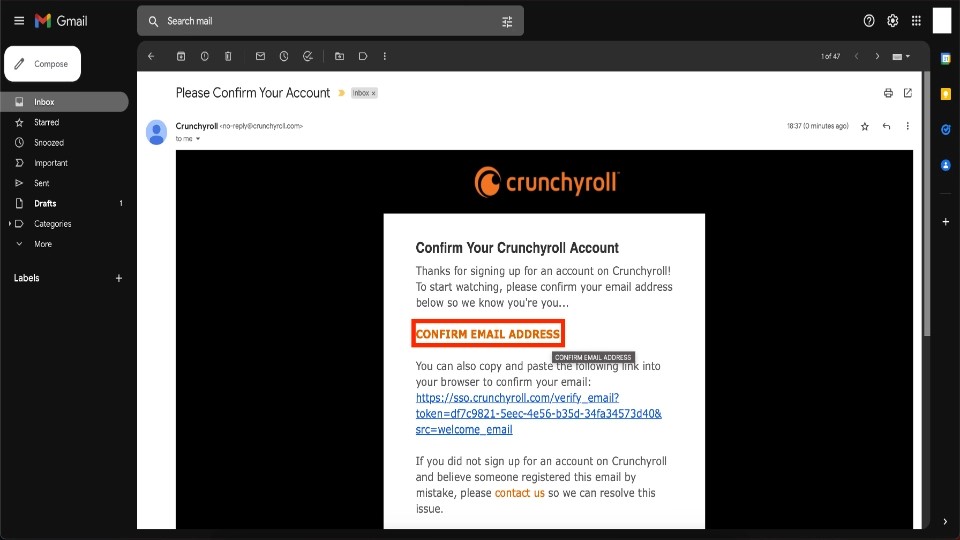The height and width of the screenshot is (540, 960).
Task: Get add-ons with the side panel plus
Action: coord(945,222)
